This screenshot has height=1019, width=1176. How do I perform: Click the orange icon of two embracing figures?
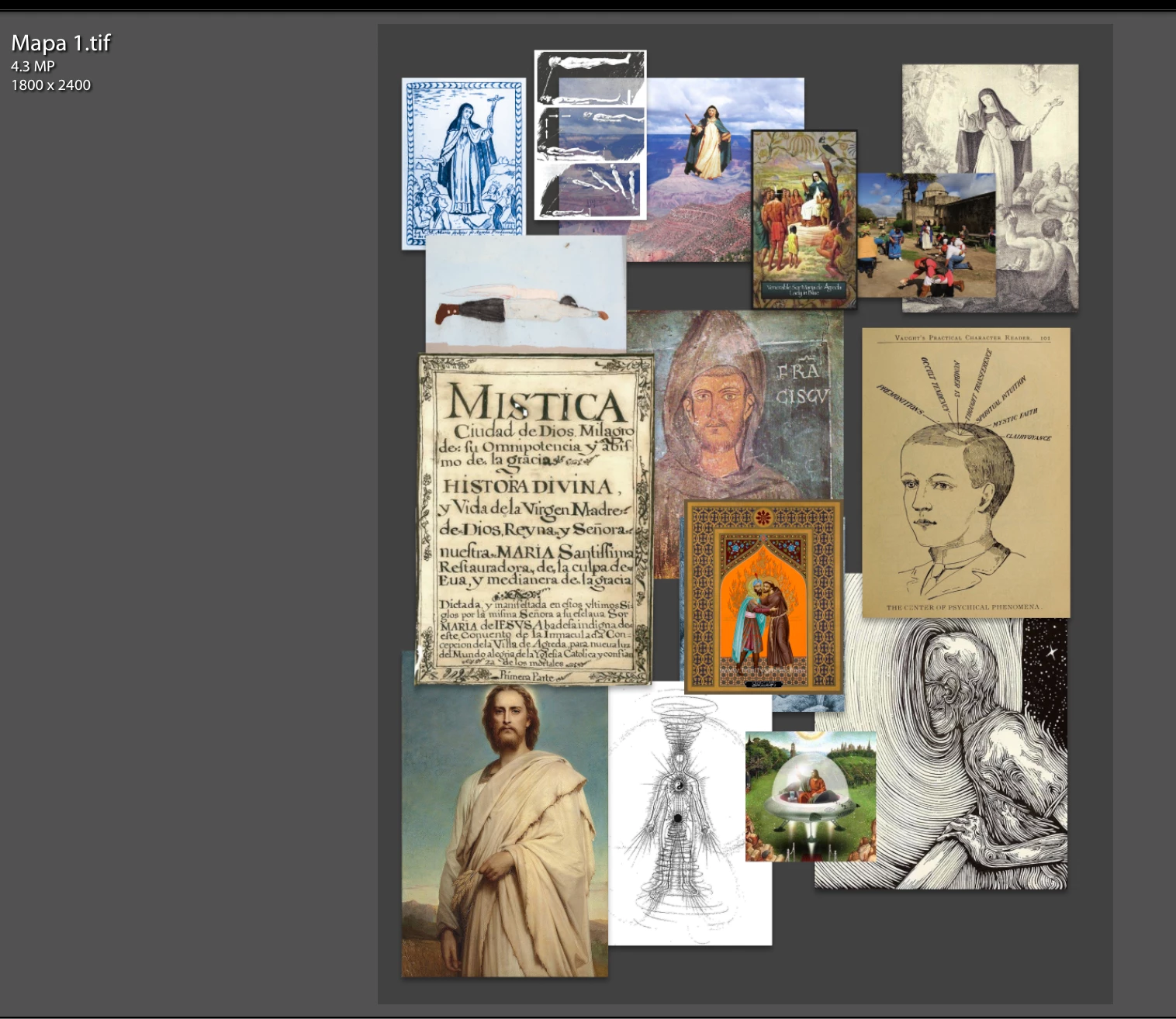pos(763,596)
